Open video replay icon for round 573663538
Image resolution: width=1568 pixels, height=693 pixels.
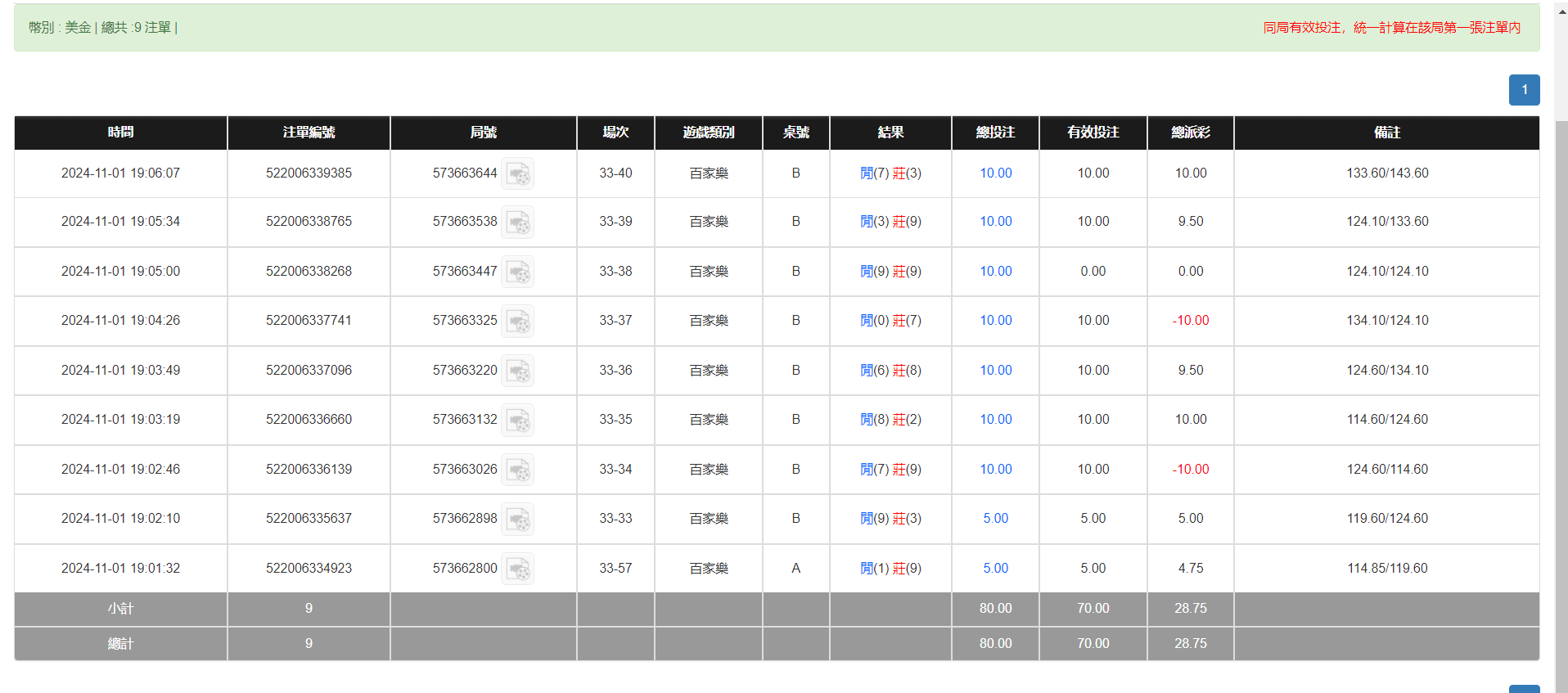click(517, 223)
